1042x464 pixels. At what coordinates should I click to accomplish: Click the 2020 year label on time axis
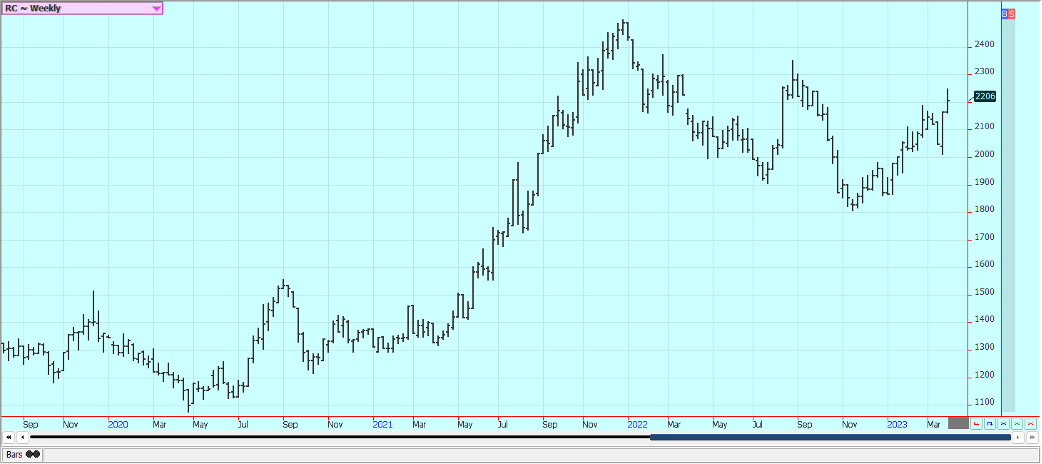pos(118,423)
